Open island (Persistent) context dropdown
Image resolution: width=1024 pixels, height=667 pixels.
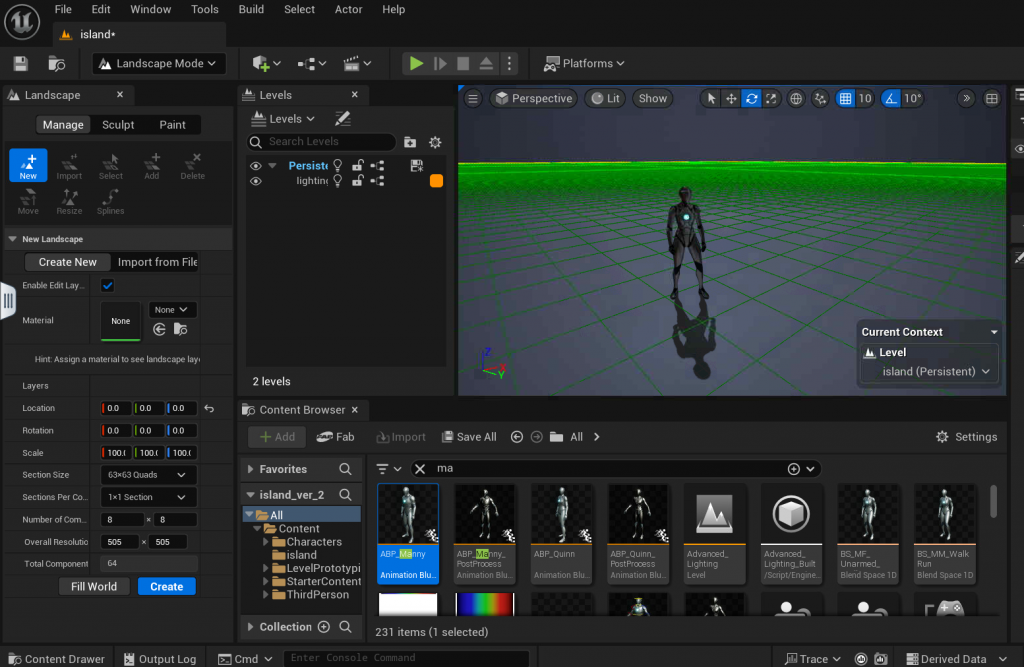click(935, 372)
